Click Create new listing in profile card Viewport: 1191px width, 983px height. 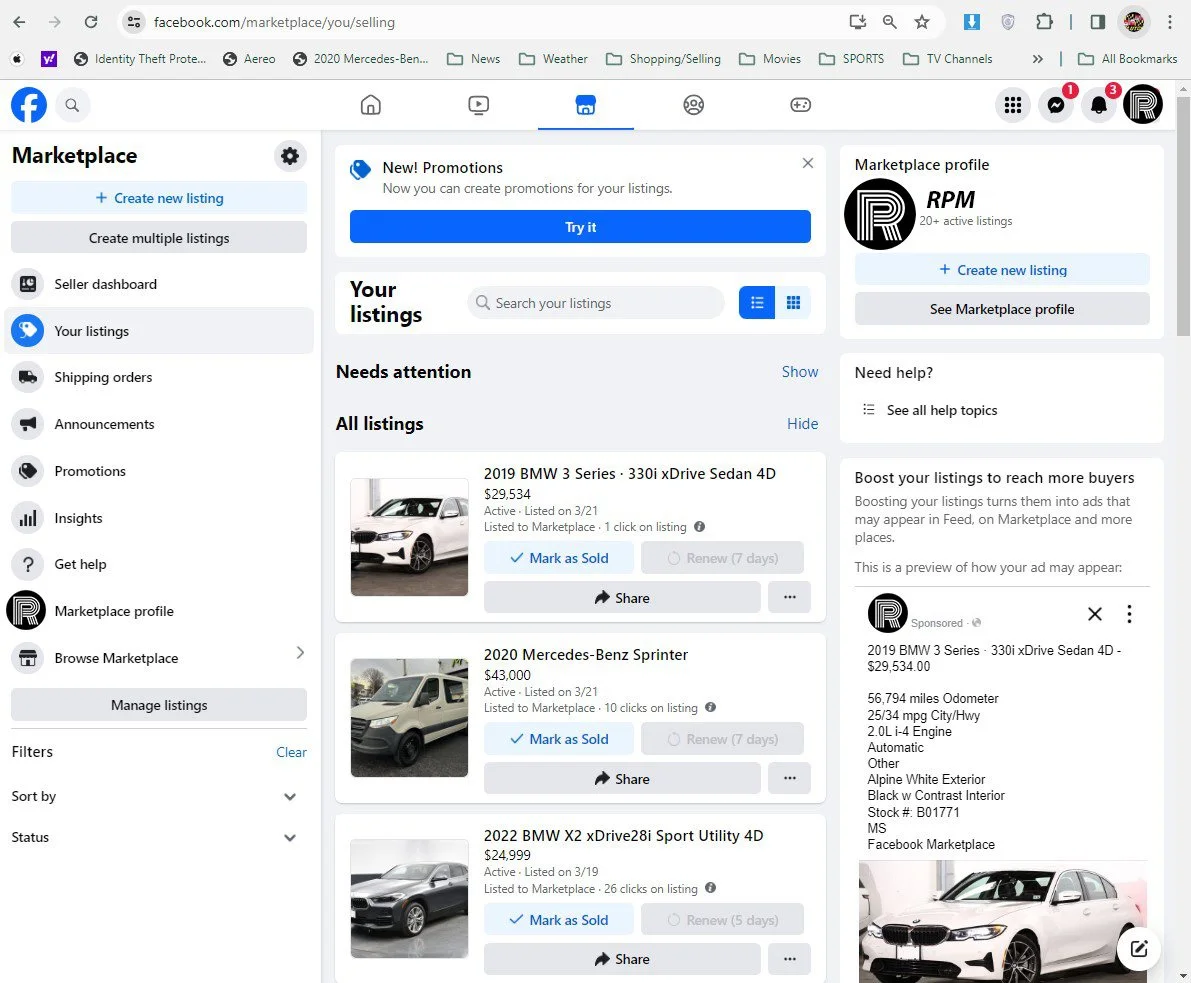pyautogui.click(x=1002, y=270)
